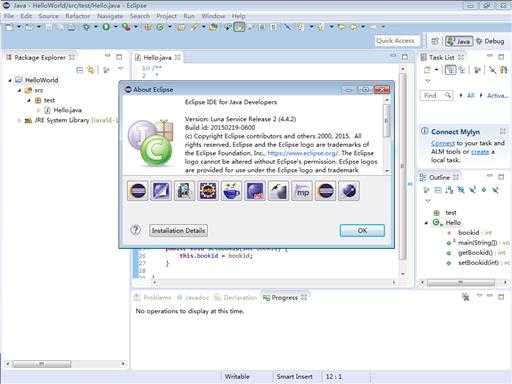Open the Window menu

213,16
